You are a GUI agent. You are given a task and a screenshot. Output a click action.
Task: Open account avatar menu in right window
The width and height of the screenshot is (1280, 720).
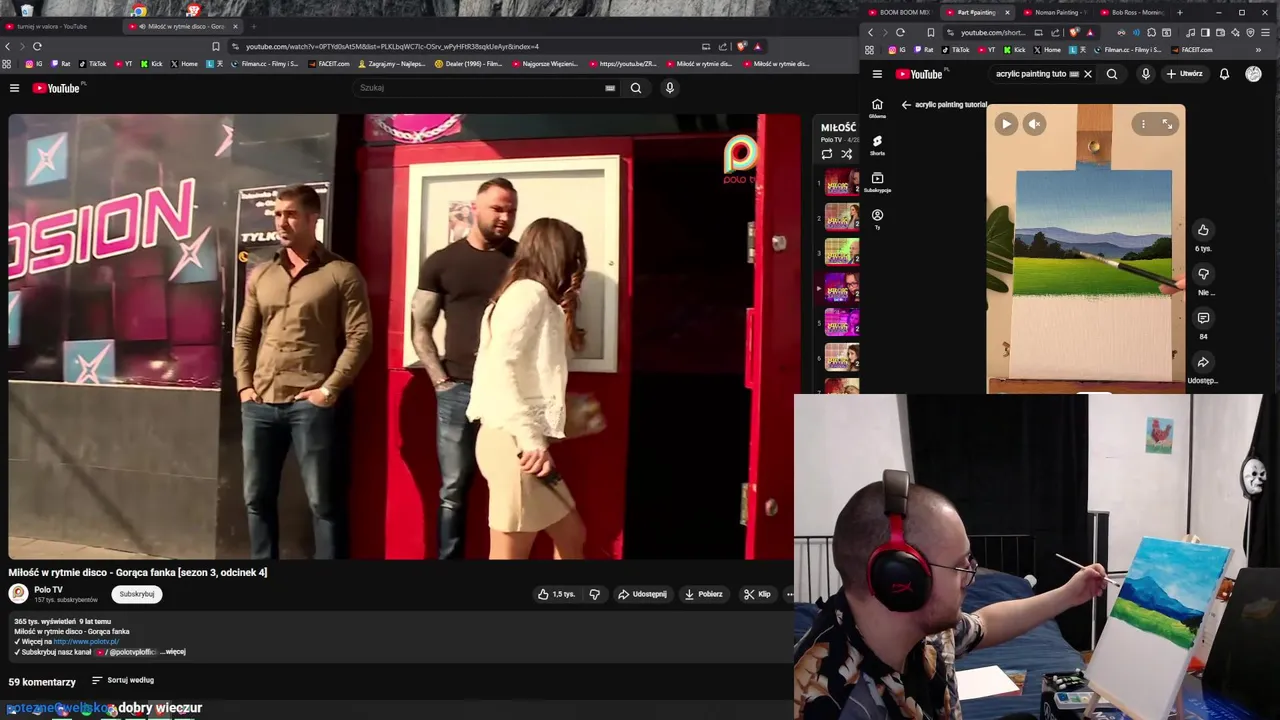(x=1253, y=74)
